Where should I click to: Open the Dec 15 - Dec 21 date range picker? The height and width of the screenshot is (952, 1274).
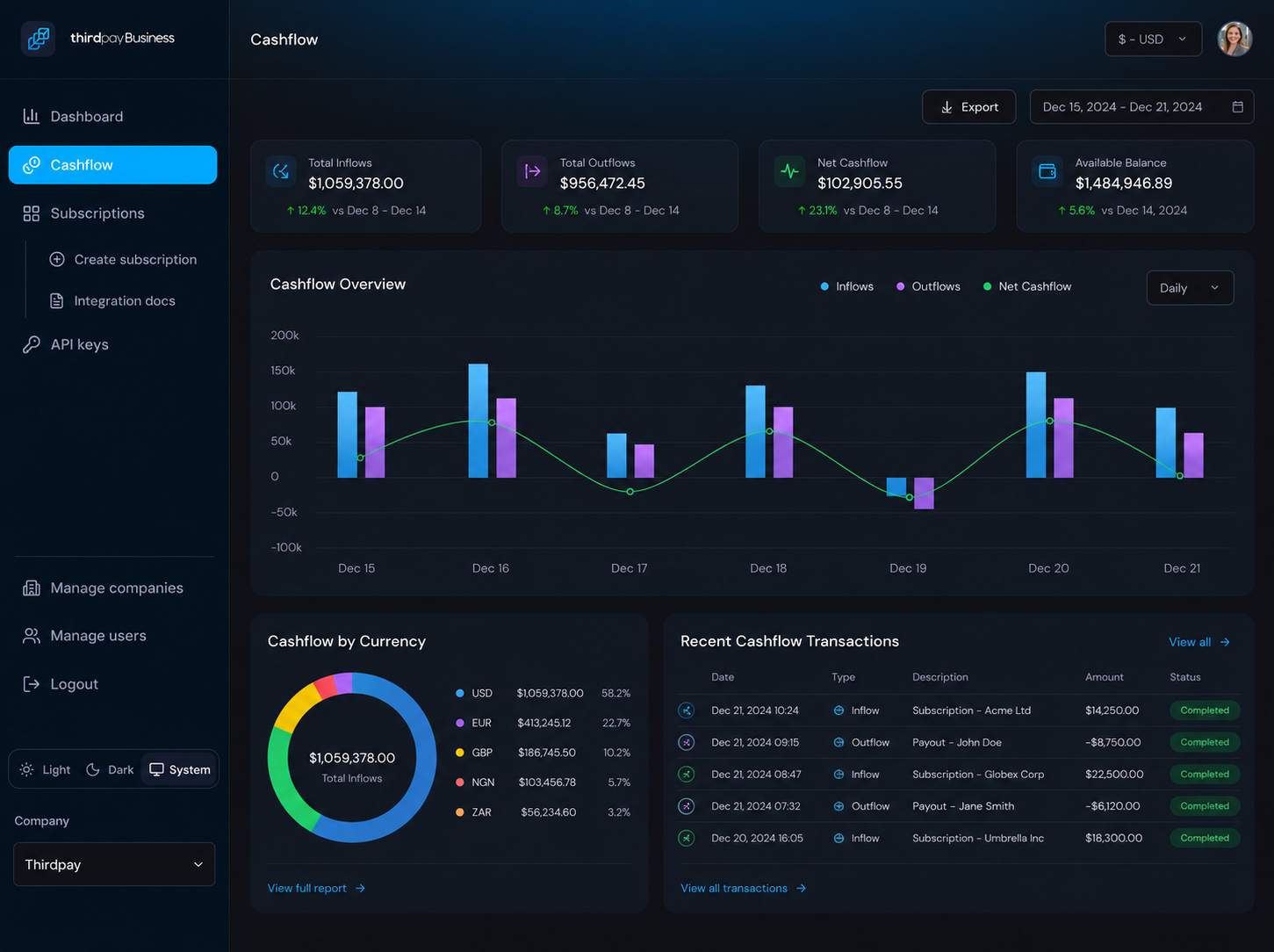tap(1141, 107)
